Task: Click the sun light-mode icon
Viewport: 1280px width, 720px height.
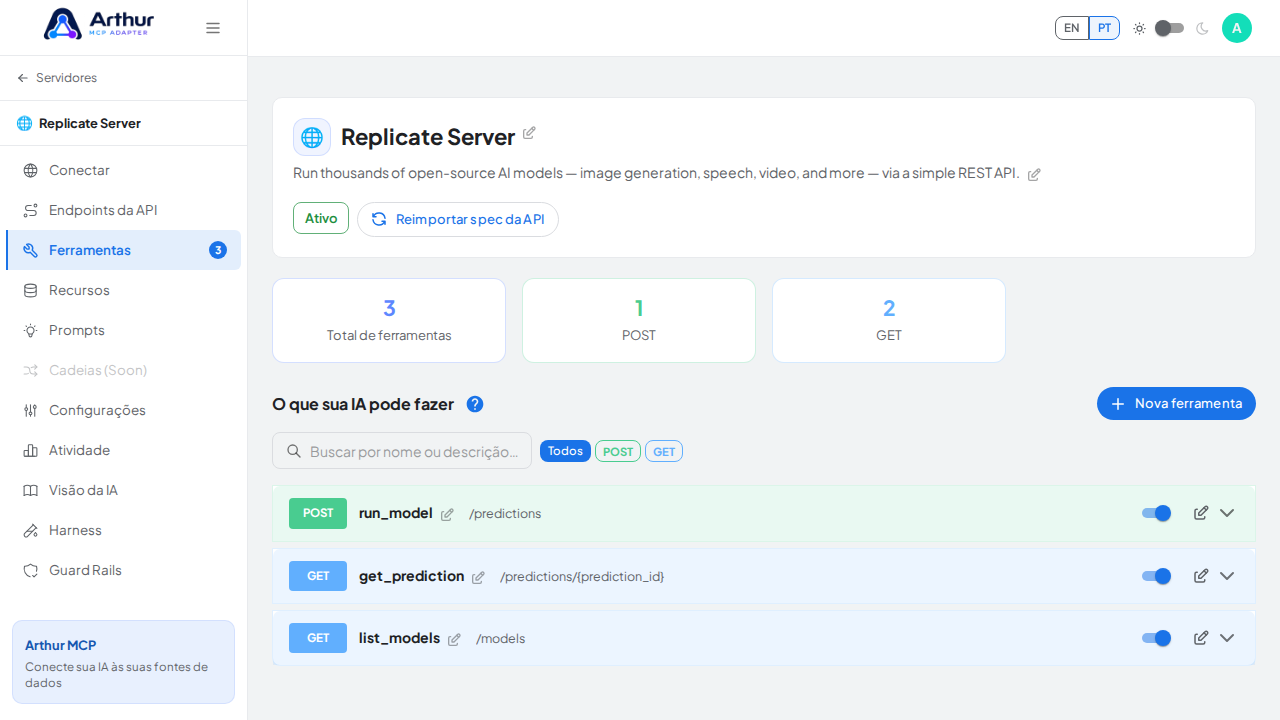Action: (1139, 28)
